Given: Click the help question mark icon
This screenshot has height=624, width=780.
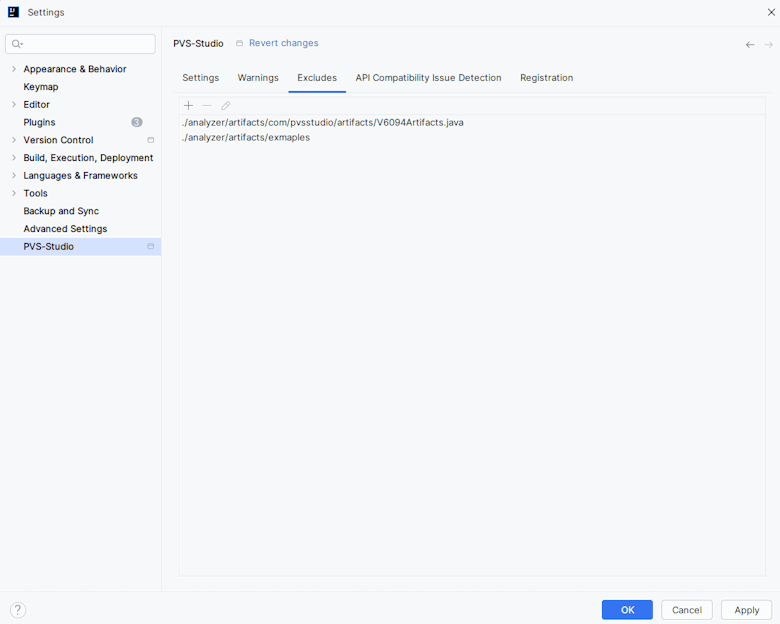Looking at the screenshot, I should tap(18, 610).
